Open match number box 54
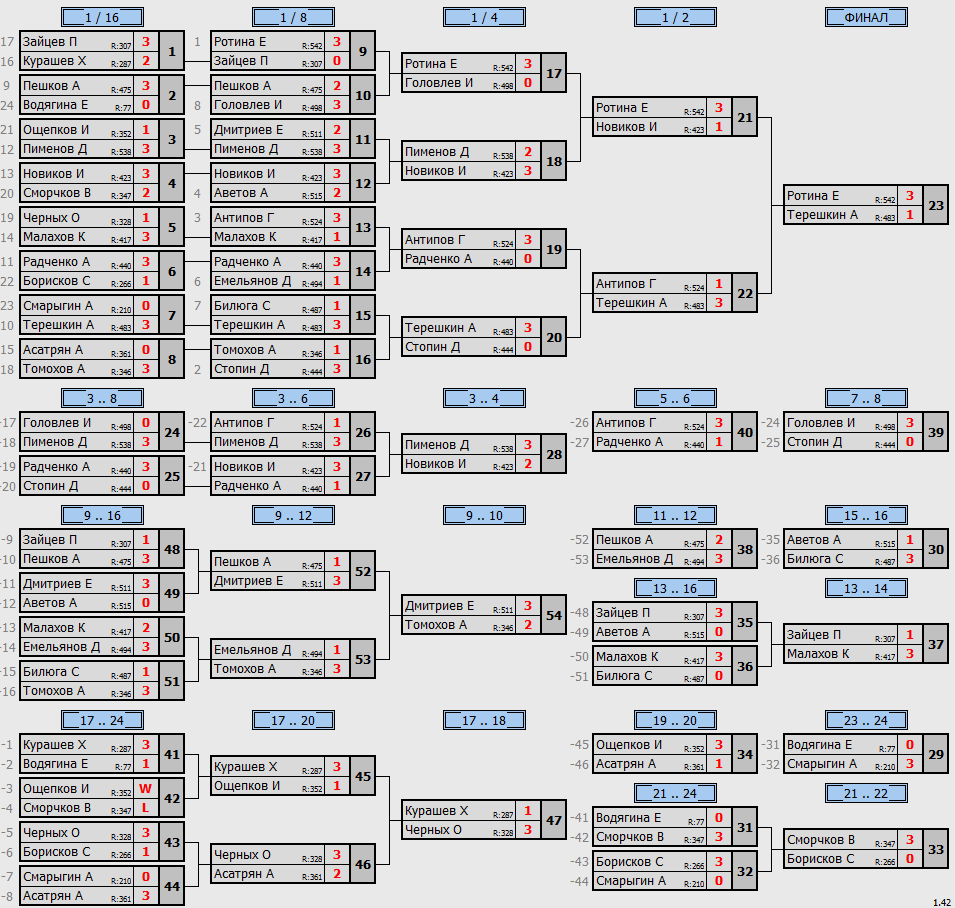This screenshot has width=955, height=908. click(554, 615)
